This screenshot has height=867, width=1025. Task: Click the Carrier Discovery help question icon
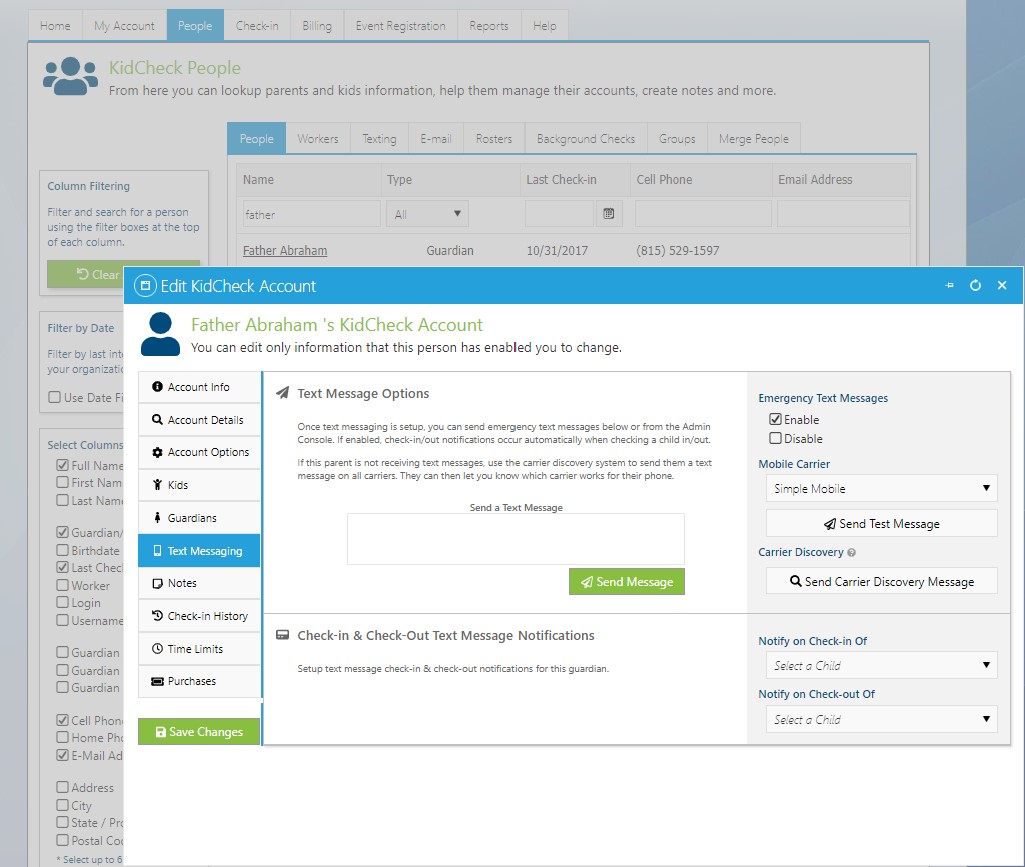tap(851, 552)
